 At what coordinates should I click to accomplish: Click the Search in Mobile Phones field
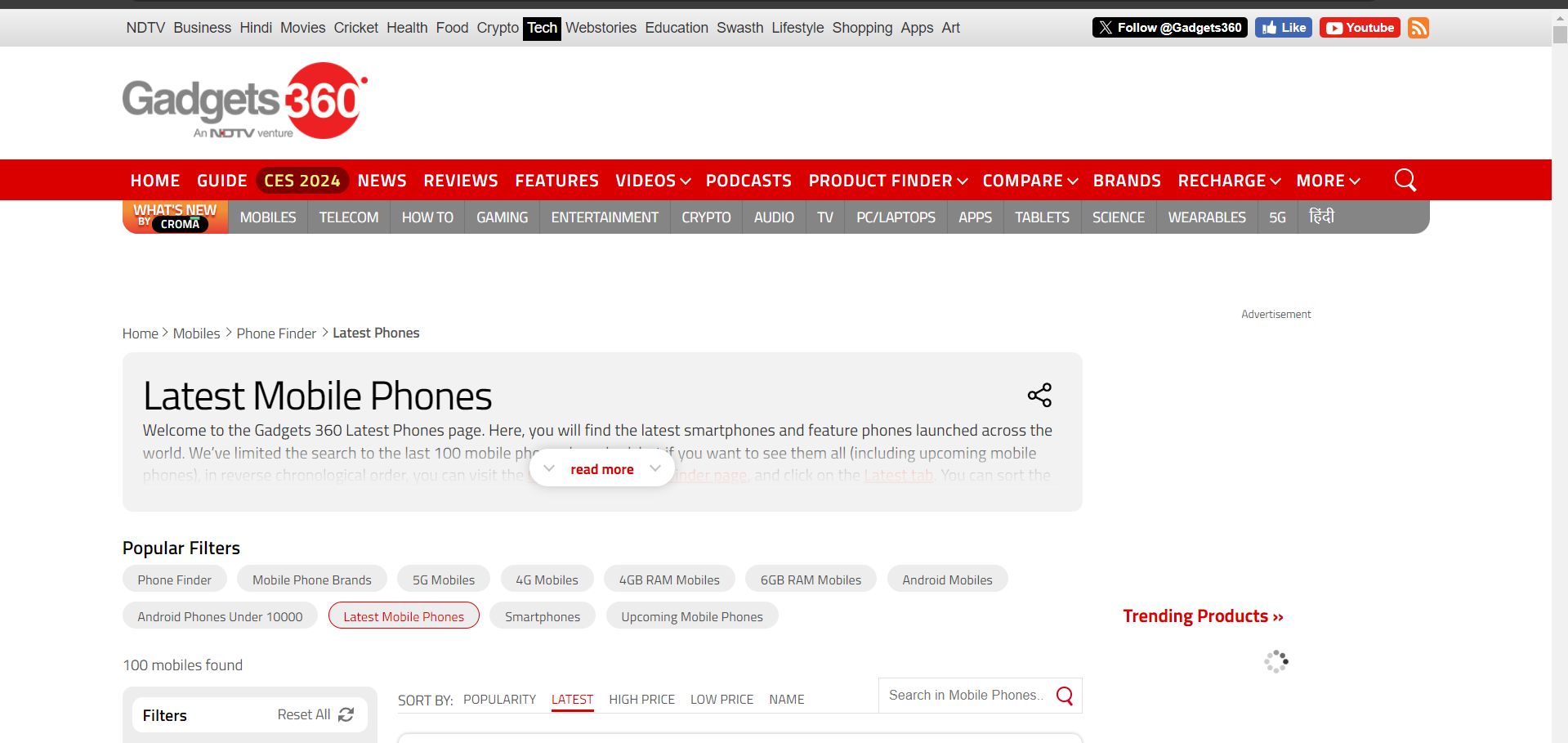[x=966, y=696]
